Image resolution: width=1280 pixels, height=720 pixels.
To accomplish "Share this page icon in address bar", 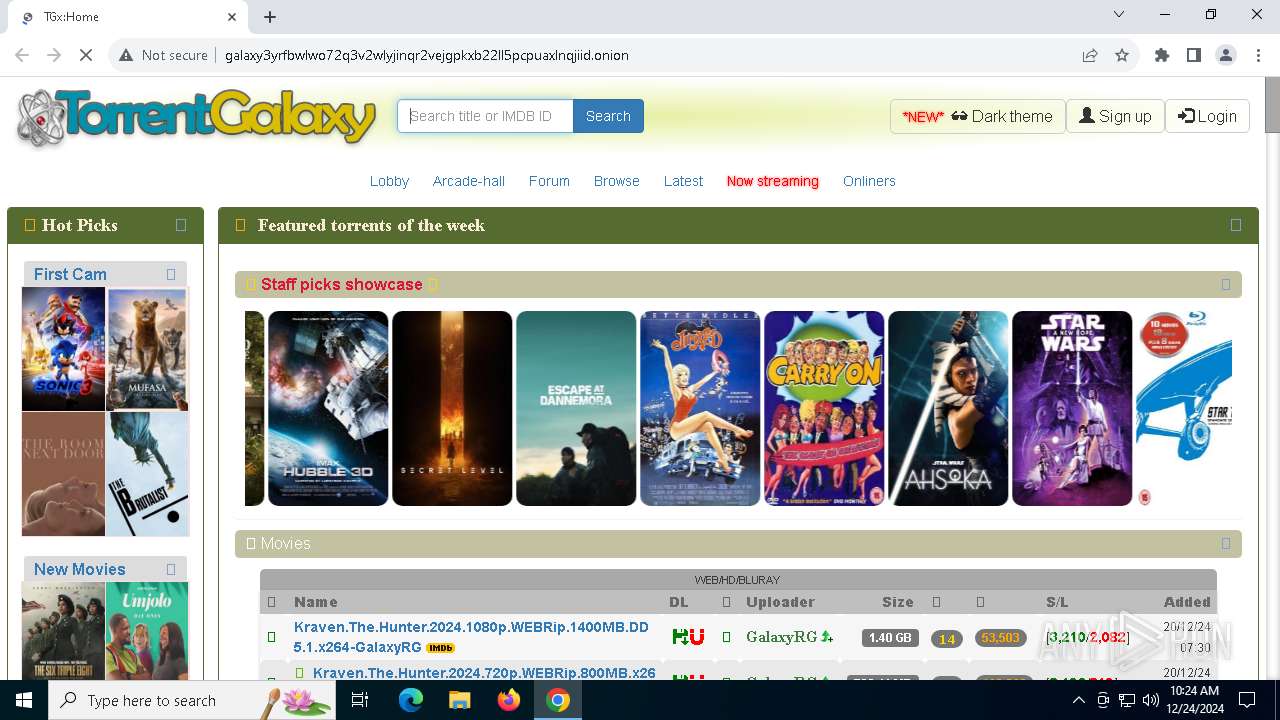I will (1090, 55).
